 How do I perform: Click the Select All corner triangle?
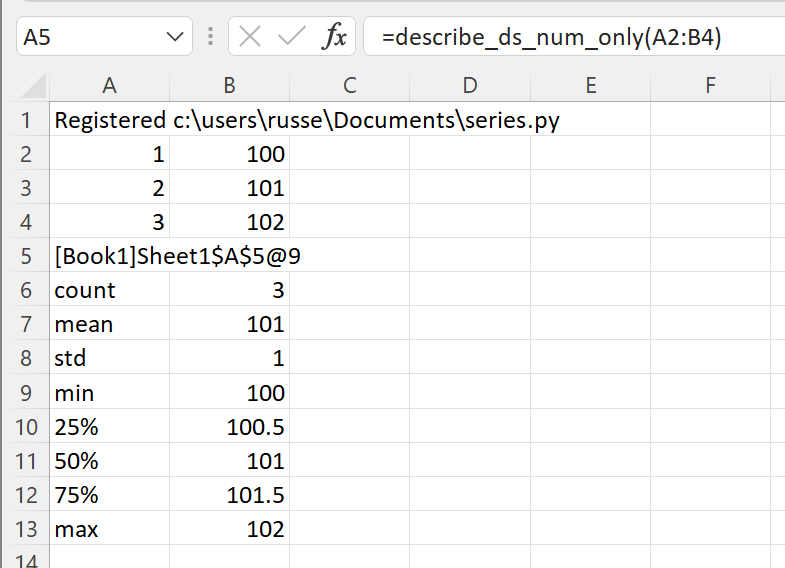(x=34, y=86)
